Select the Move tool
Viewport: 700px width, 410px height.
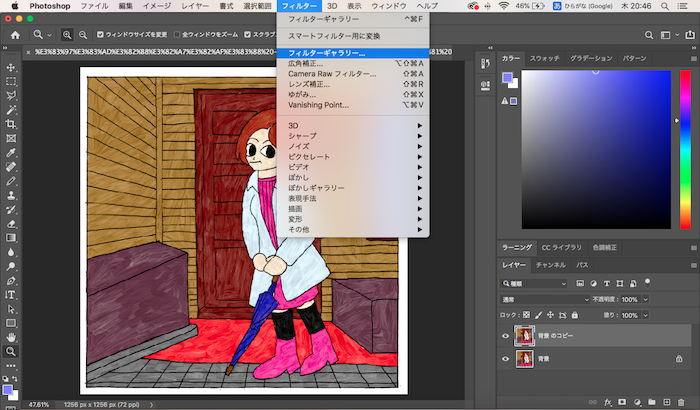tap(11, 67)
